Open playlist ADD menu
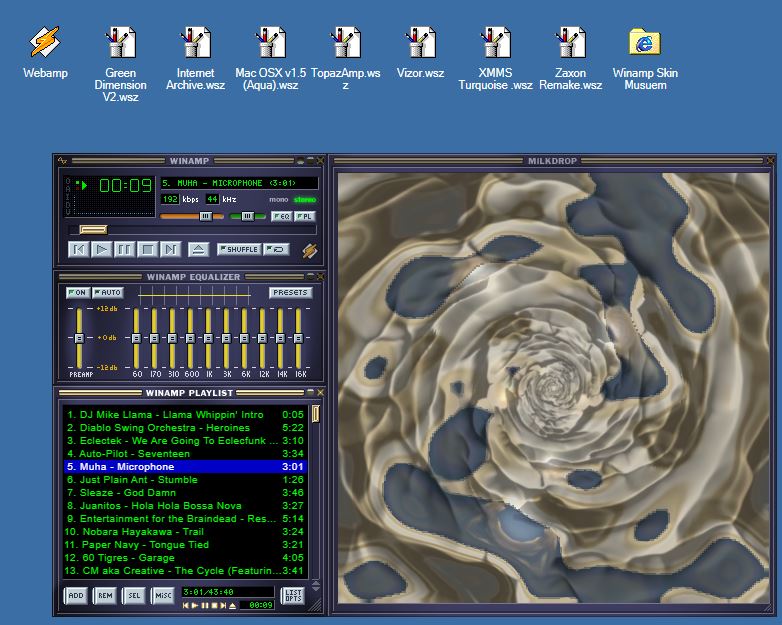This screenshot has height=625, width=782. coord(76,596)
